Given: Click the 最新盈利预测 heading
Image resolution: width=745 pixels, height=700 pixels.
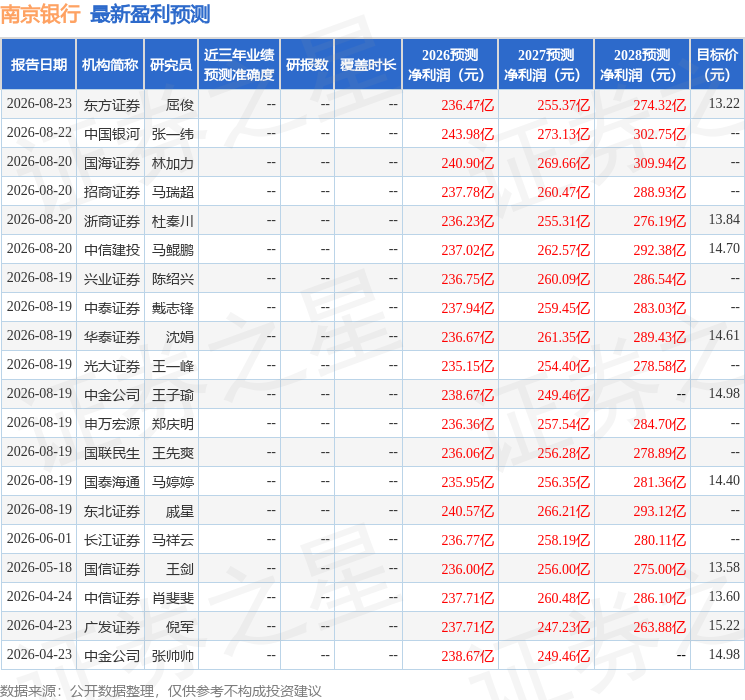Looking at the screenshot, I should coord(150,14).
